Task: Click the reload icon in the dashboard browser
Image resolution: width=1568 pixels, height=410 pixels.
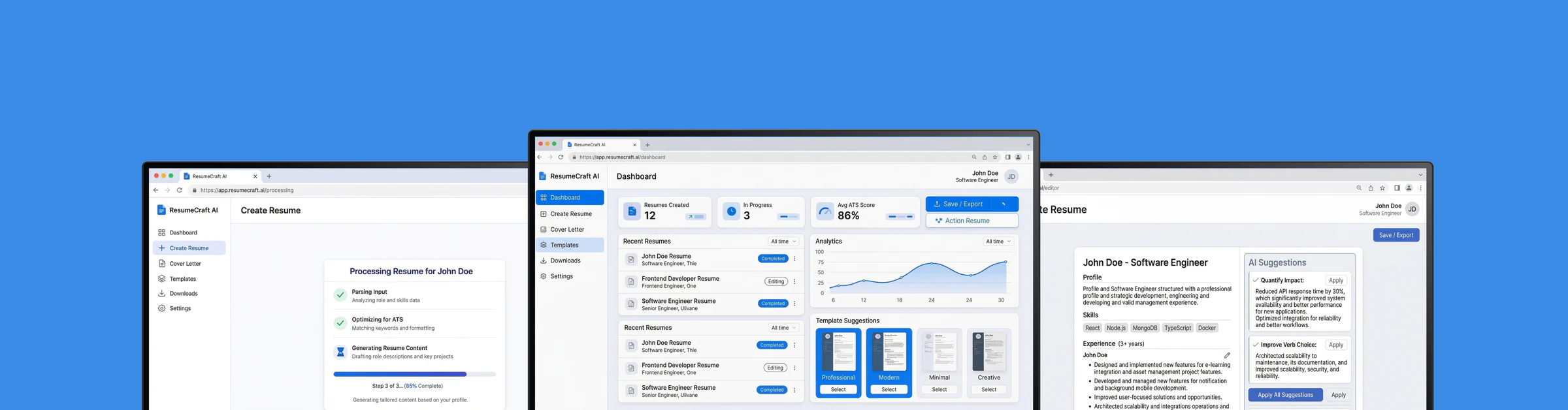Action: pos(561,157)
